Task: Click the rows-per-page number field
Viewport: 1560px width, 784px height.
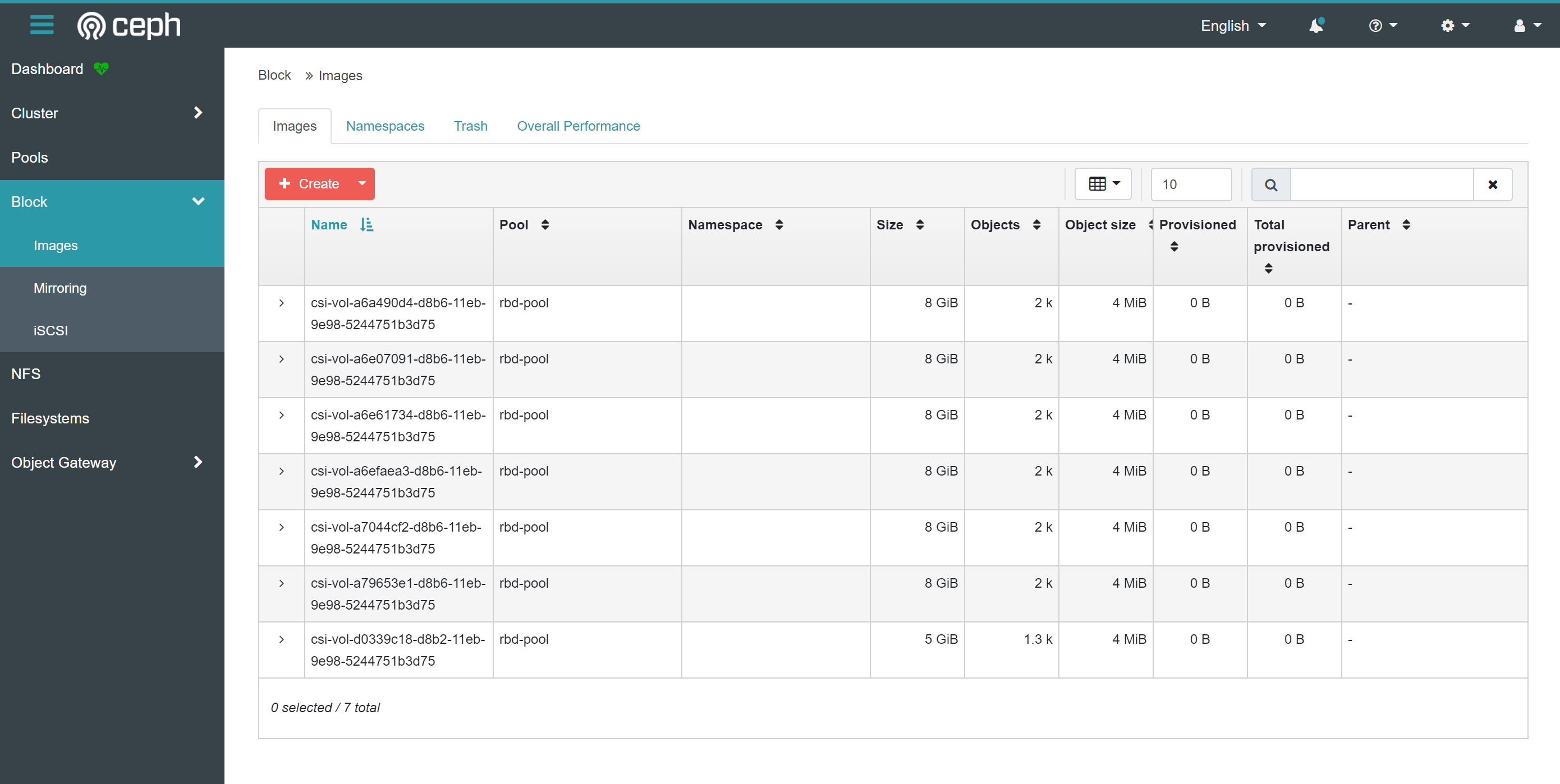Action: 1191,185
